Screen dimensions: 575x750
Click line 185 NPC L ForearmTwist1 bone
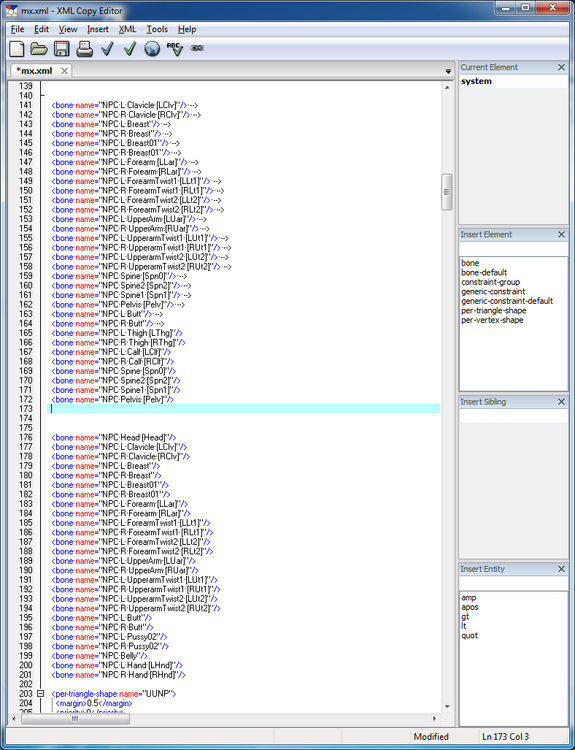click(x=131, y=523)
